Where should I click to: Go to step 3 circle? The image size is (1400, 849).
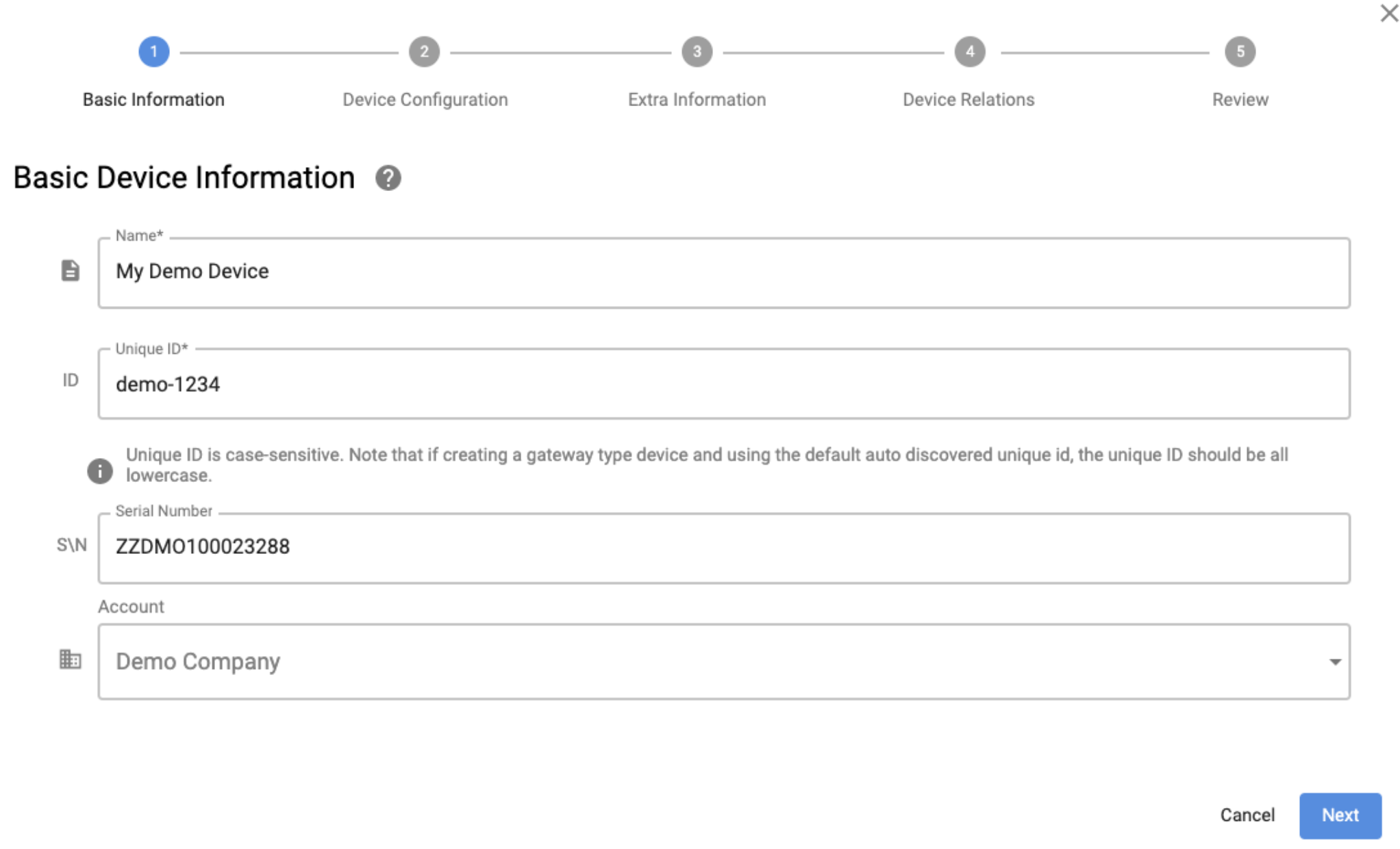pyautogui.click(x=697, y=51)
